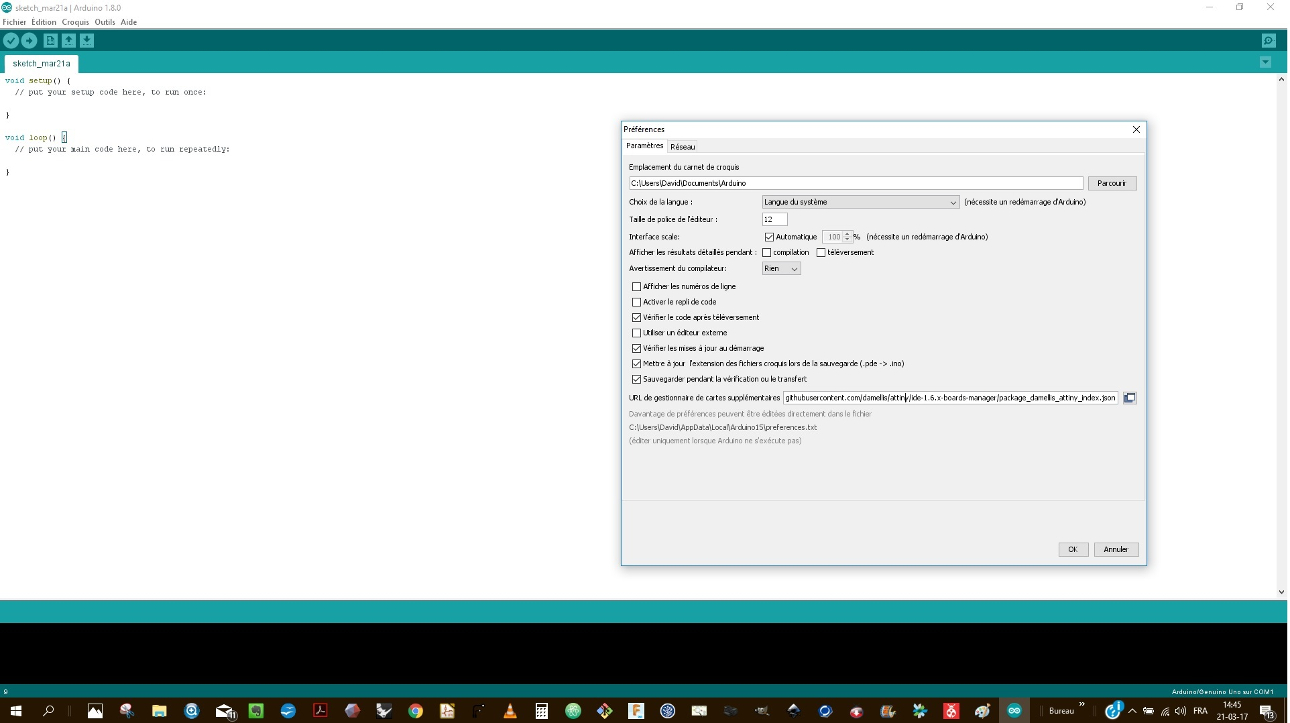Click the Save sketch (down arrow) icon
Viewport: 1290px width, 723px height.
click(87, 41)
